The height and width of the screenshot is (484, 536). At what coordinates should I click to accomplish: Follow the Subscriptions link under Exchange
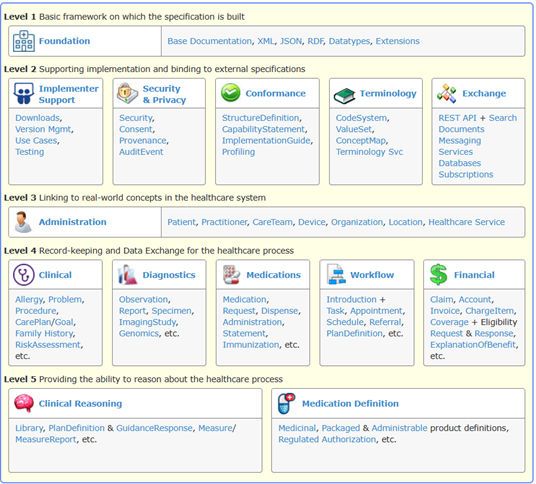click(x=466, y=175)
